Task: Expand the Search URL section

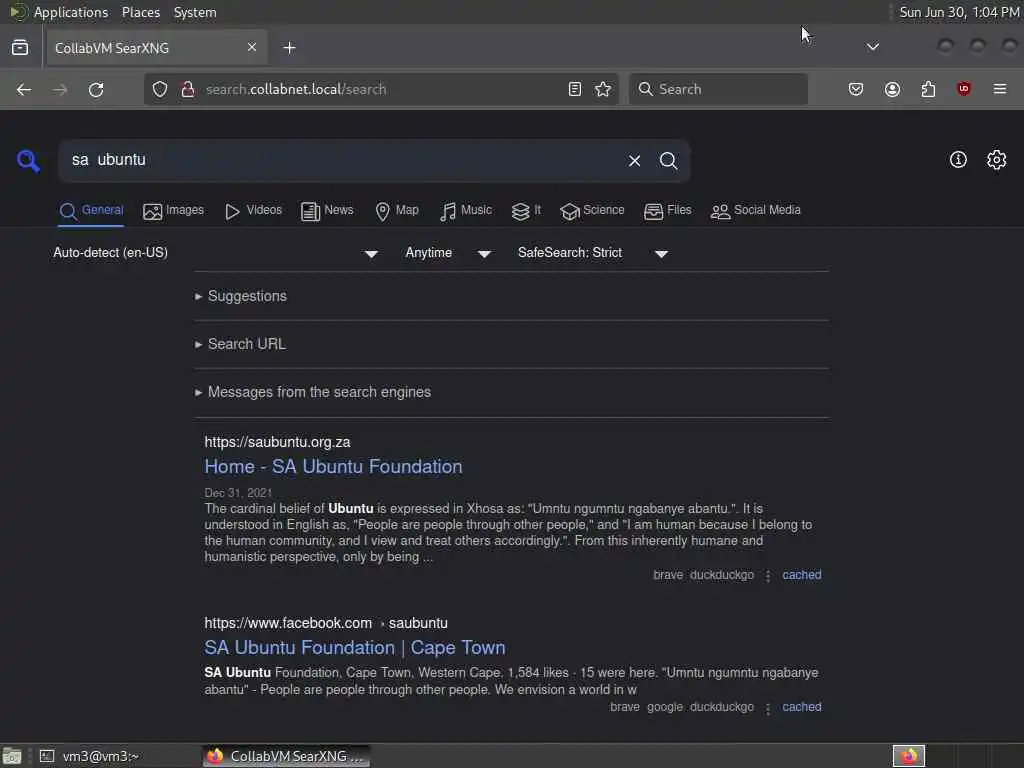Action: 240,344
